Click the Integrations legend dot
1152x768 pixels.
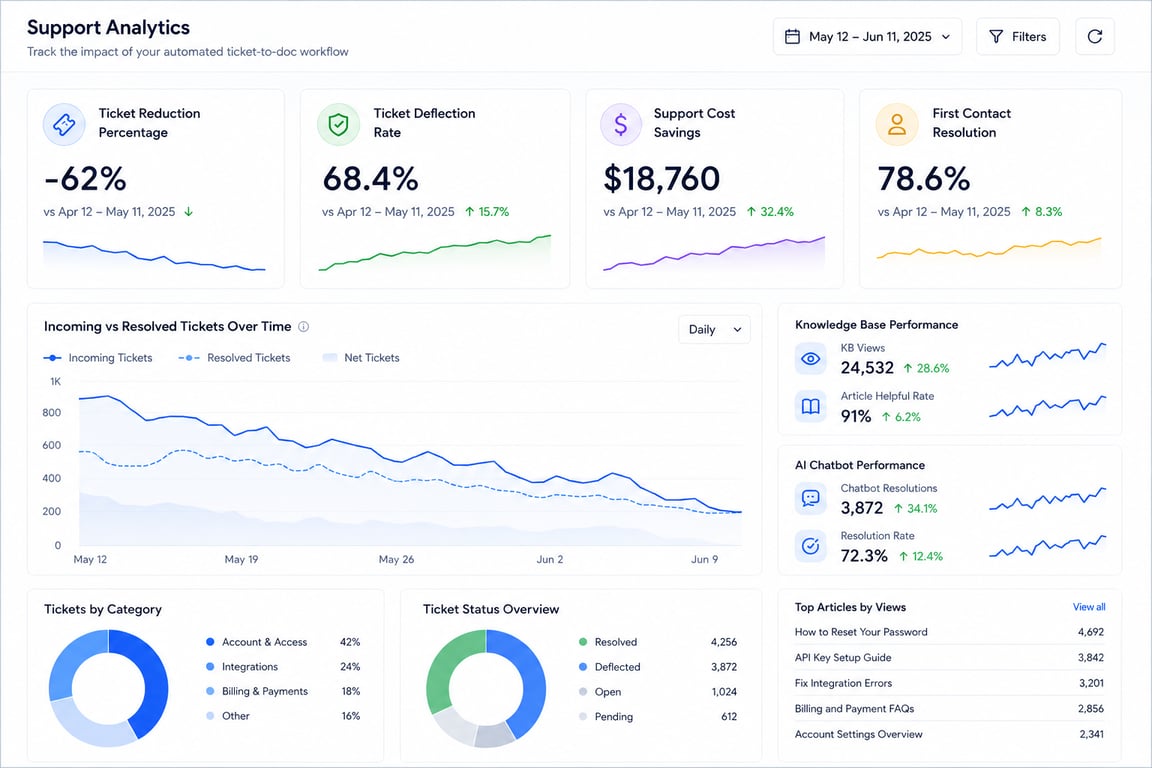click(210, 667)
